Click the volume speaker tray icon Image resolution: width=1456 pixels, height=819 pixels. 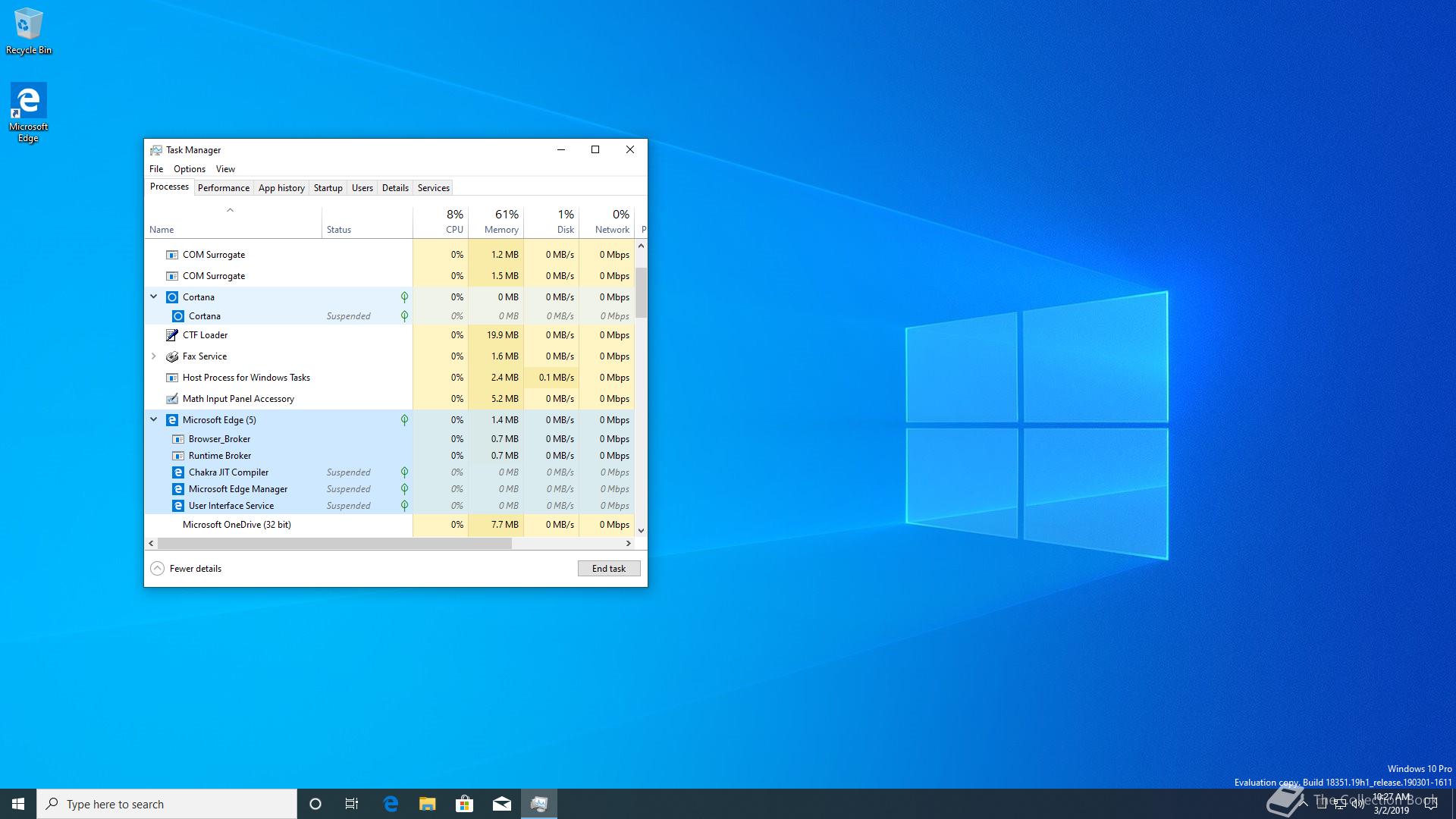pos(1357,804)
